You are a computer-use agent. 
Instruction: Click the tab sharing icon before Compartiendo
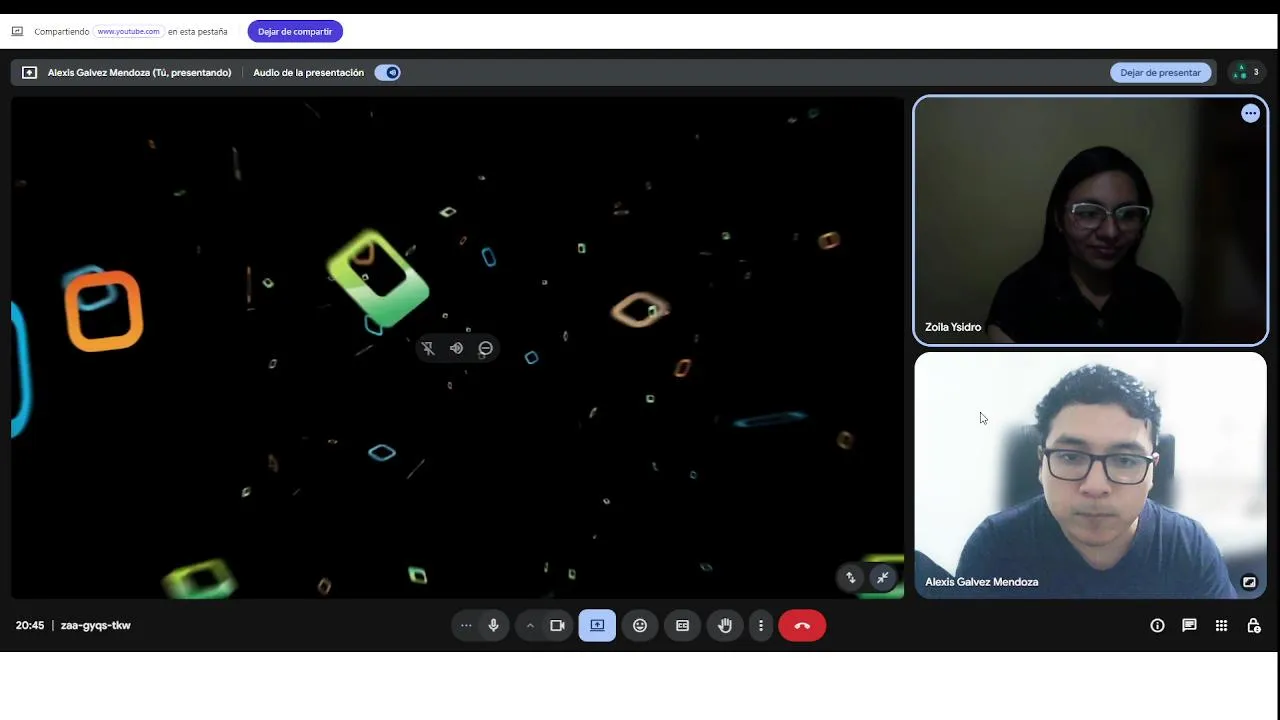coord(17,31)
